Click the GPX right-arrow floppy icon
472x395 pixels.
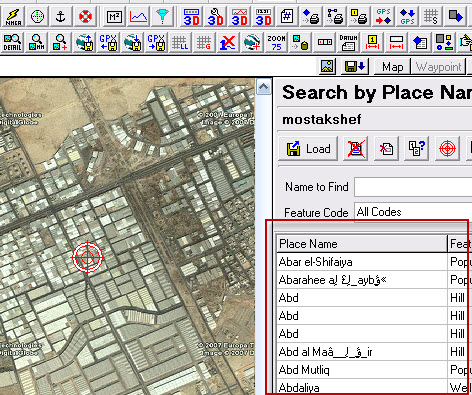[156, 42]
